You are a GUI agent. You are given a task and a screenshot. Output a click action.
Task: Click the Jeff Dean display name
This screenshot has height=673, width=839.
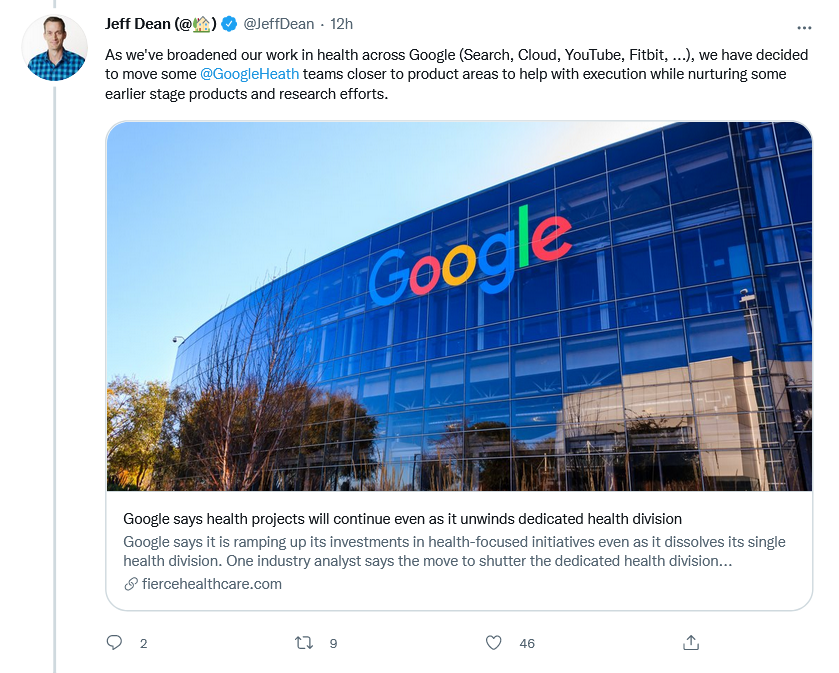click(138, 24)
